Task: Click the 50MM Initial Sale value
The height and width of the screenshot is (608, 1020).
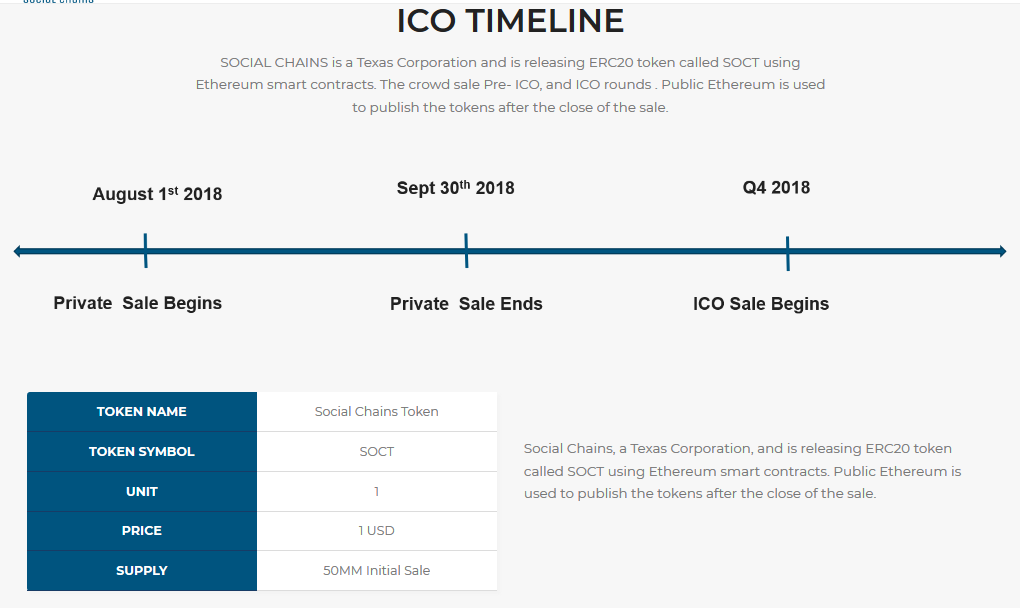Action: coord(377,570)
